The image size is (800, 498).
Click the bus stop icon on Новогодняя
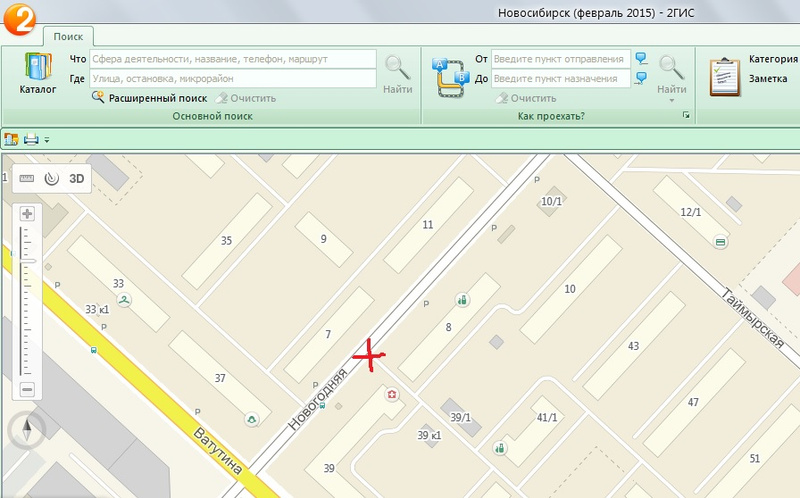(322, 406)
